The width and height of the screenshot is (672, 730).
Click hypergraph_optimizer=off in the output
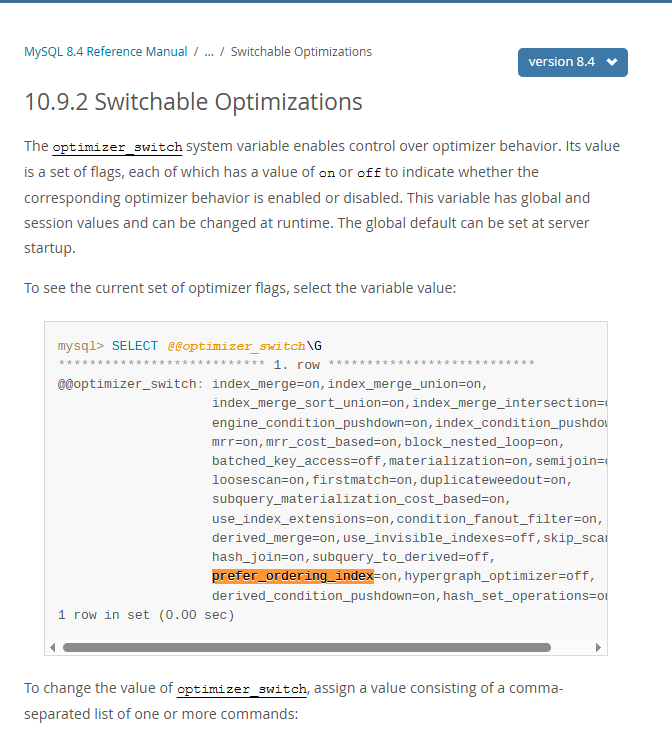[x=496, y=576]
